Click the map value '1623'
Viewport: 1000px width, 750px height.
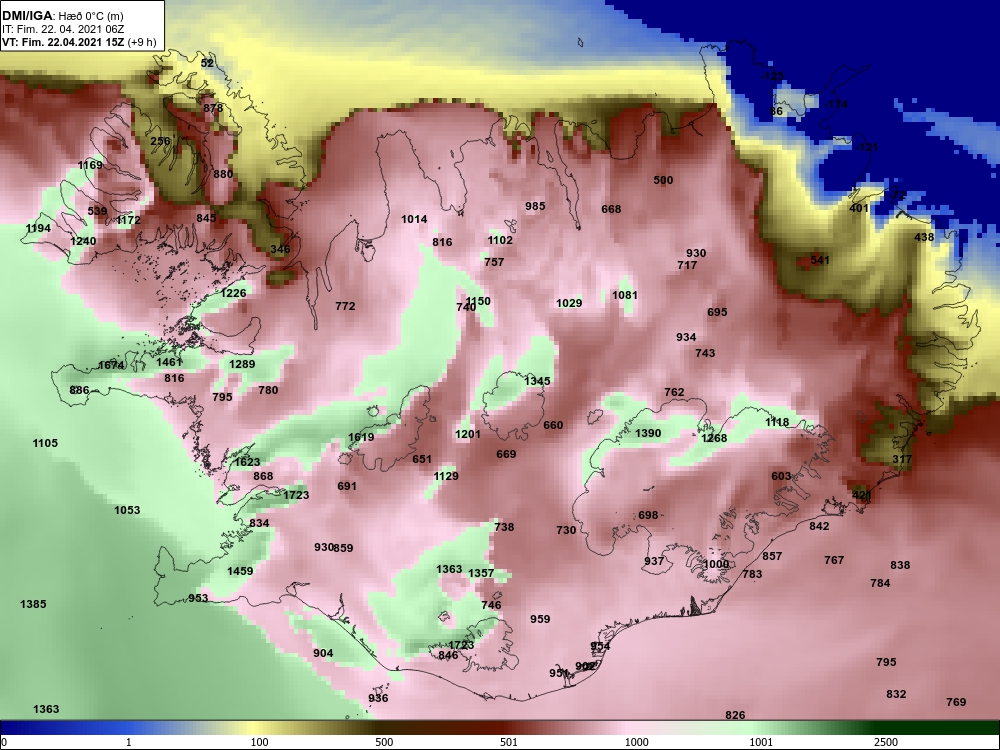tap(247, 462)
